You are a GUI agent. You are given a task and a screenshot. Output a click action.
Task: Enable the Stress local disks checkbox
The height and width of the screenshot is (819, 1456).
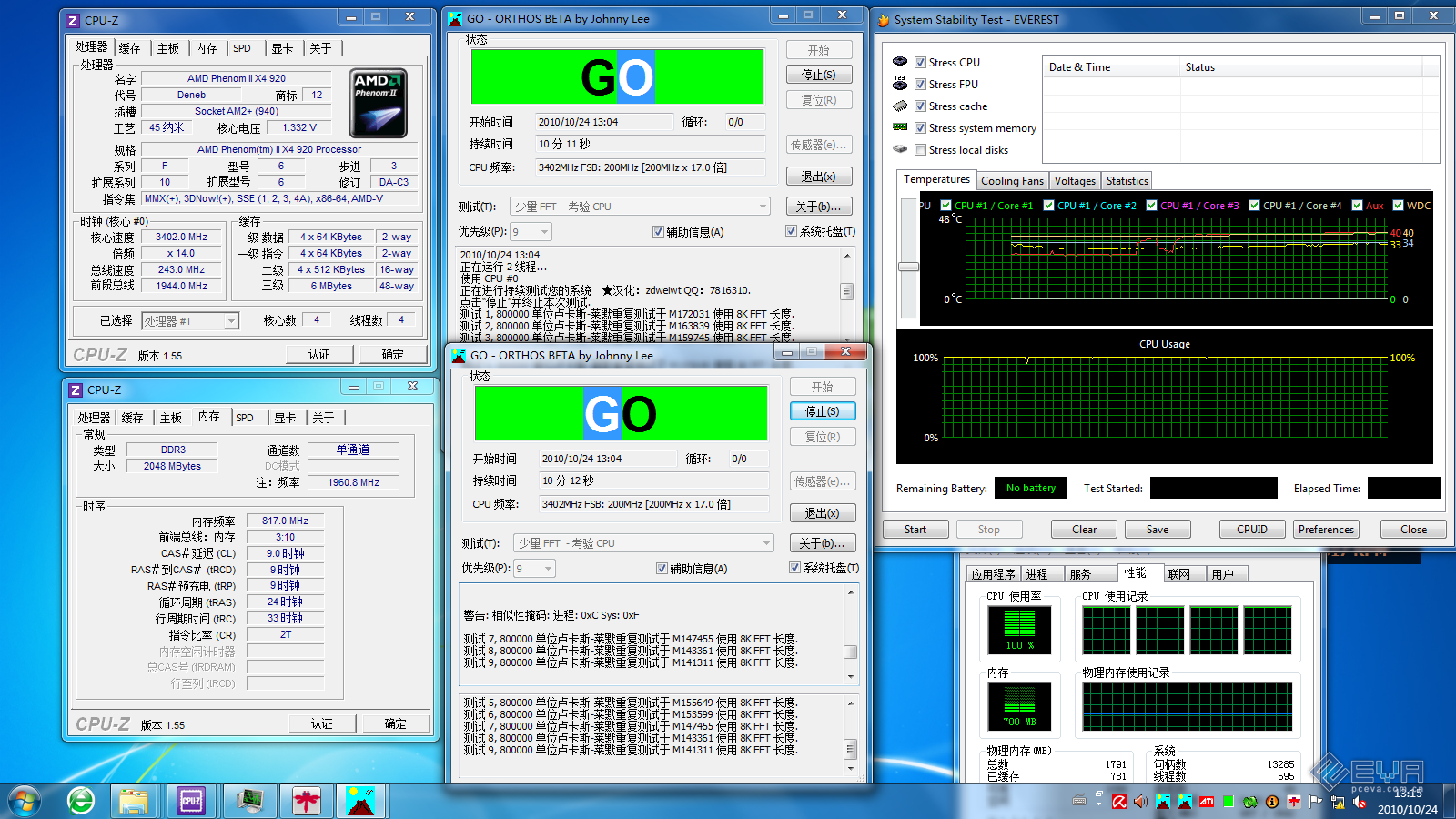pos(921,150)
